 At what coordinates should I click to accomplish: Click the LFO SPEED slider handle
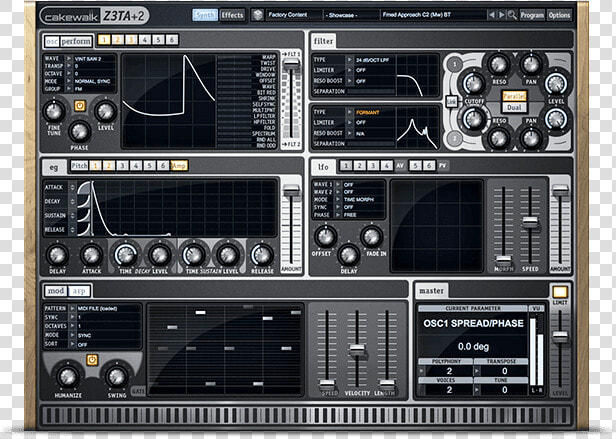pyautogui.click(x=530, y=221)
